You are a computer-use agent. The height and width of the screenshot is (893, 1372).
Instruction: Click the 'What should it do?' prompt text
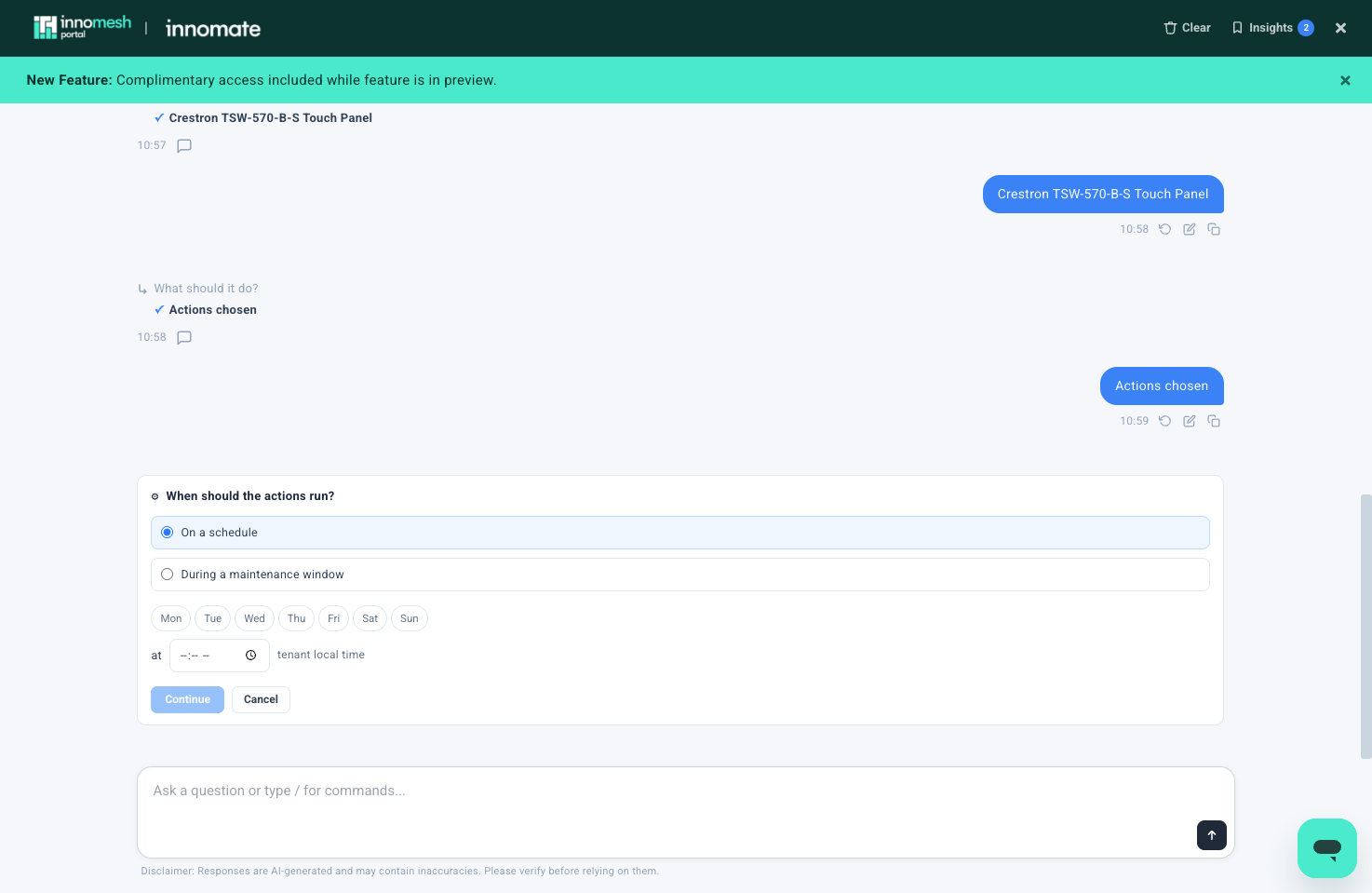207,289
